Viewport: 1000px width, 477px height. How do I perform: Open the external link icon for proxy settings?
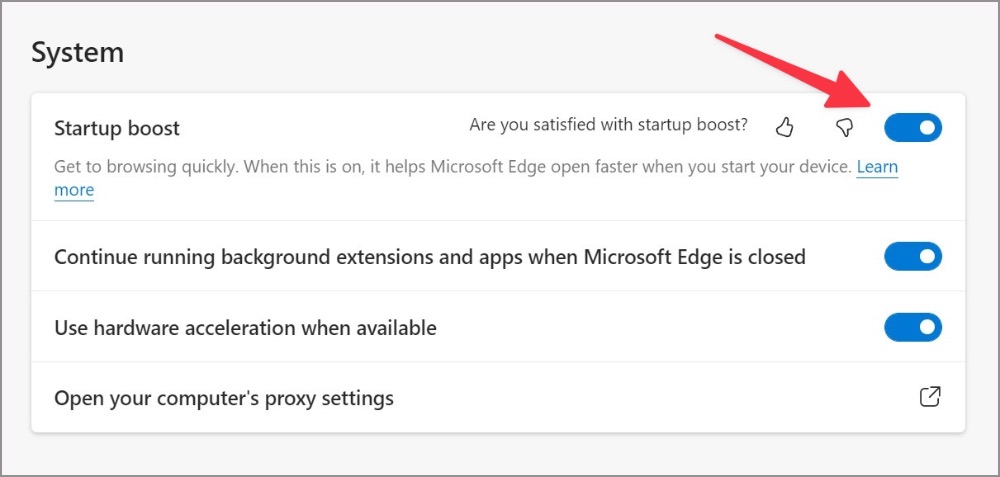click(930, 397)
